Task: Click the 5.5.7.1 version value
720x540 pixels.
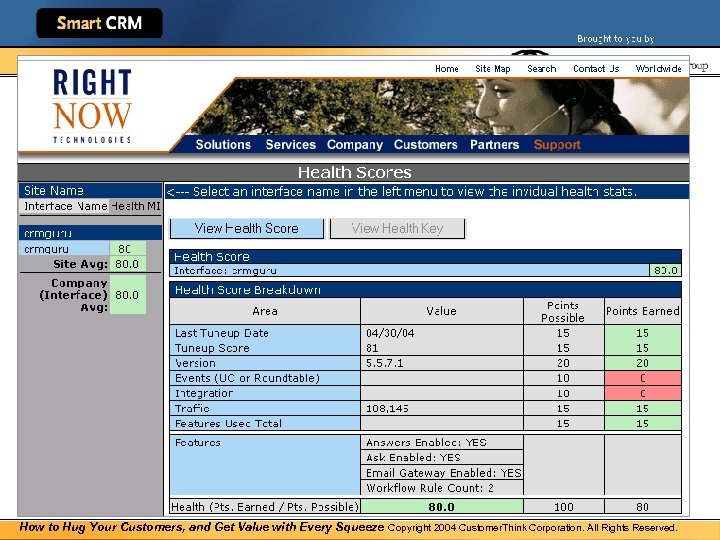Action: point(384,363)
